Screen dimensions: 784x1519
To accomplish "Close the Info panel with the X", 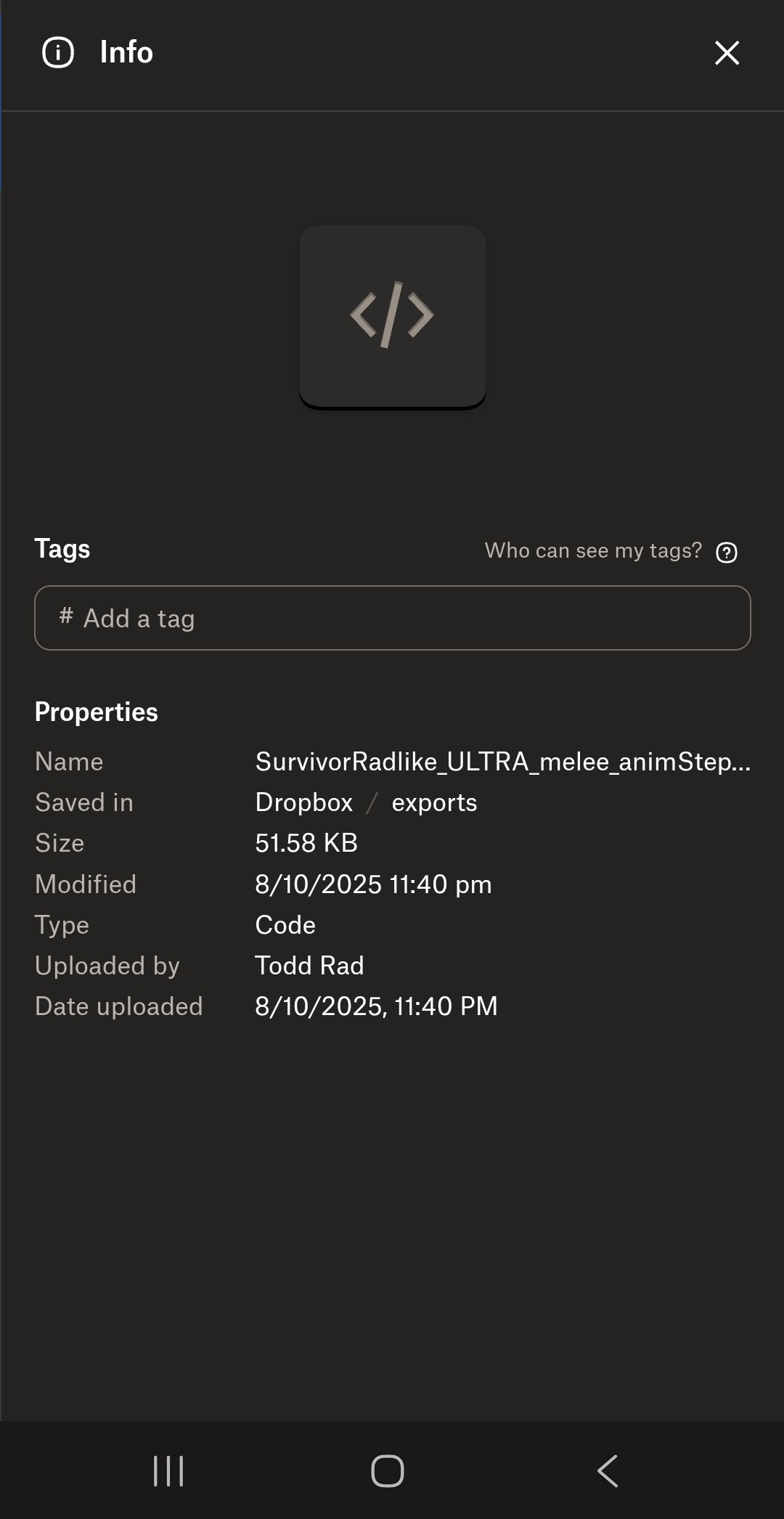I will (x=727, y=53).
